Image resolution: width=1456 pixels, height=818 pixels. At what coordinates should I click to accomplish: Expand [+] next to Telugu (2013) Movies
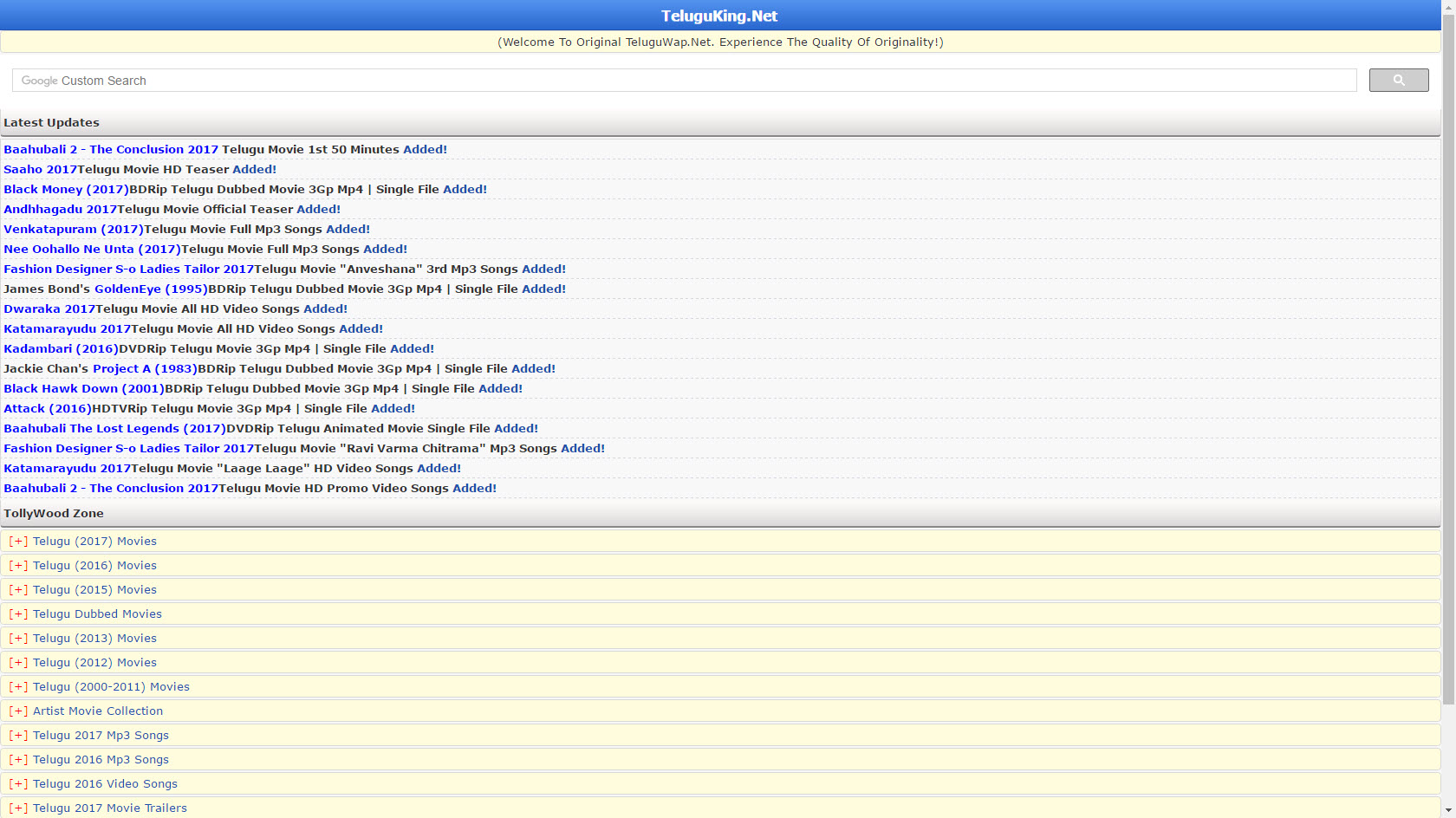click(x=18, y=638)
